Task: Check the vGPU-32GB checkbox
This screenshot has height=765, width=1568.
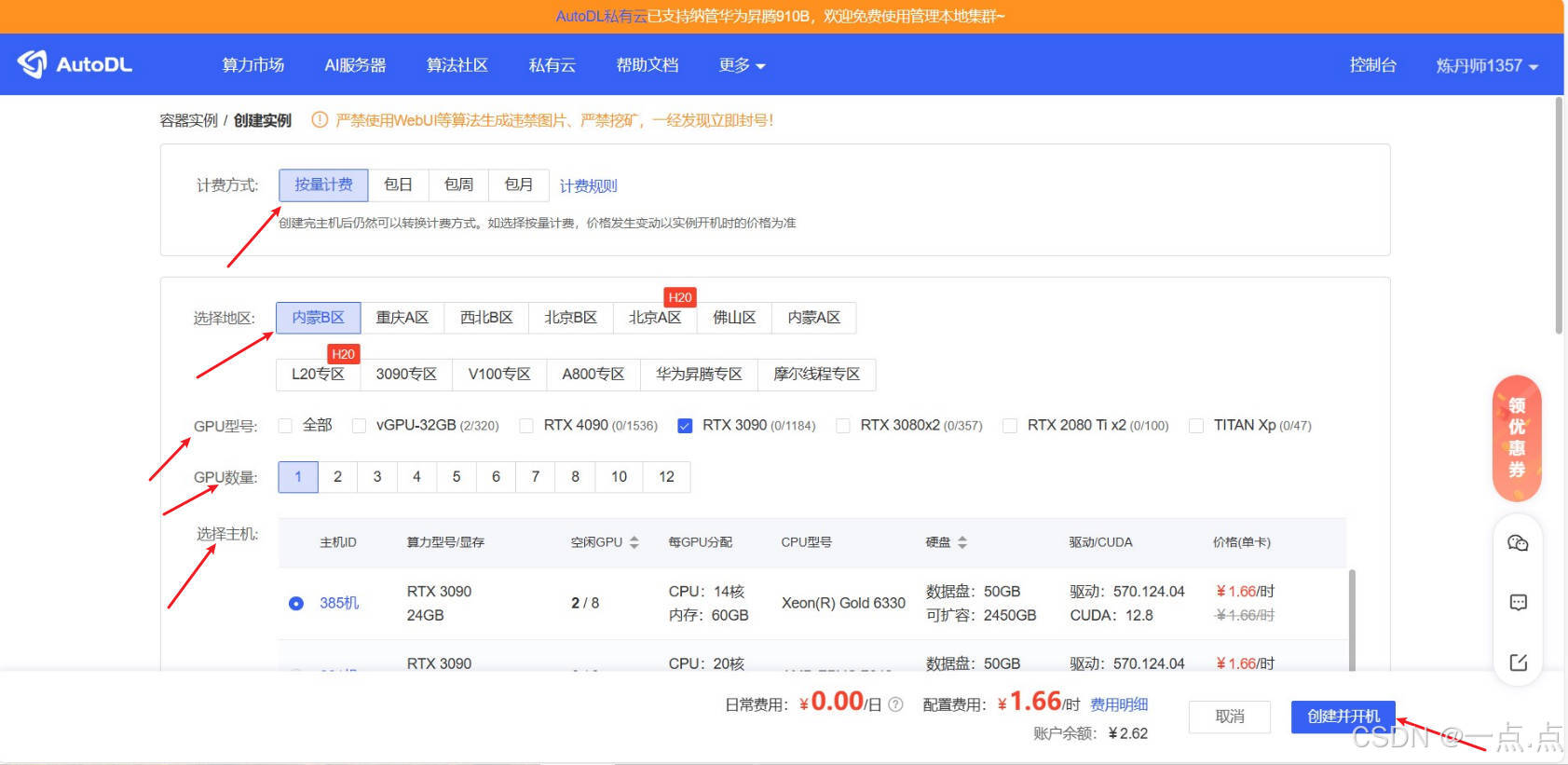Action: tap(359, 426)
